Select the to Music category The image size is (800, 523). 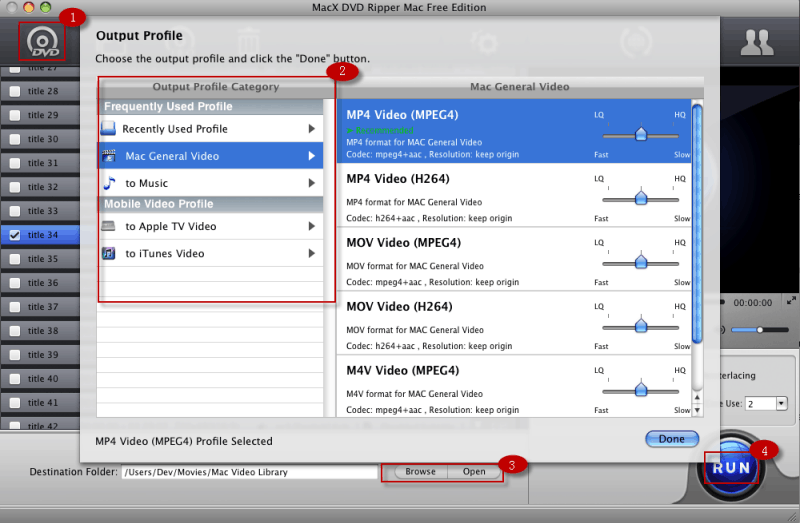(x=210, y=183)
